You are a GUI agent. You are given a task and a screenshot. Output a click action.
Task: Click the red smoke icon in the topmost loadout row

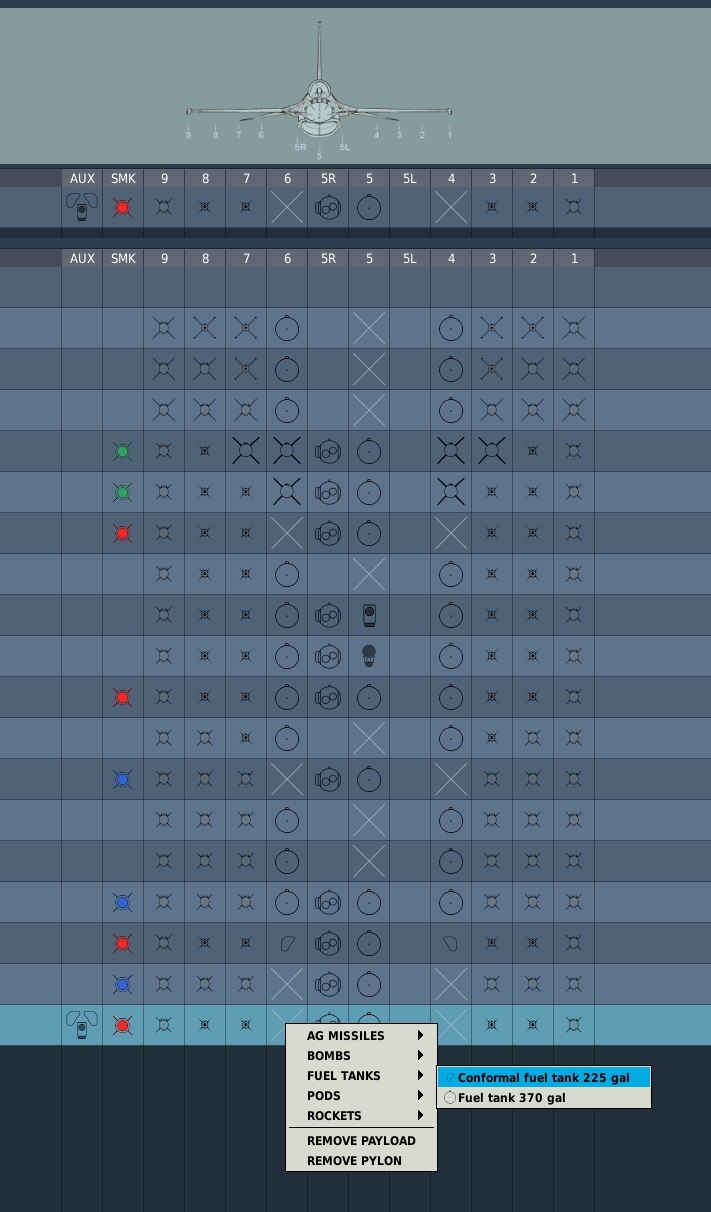(123, 208)
